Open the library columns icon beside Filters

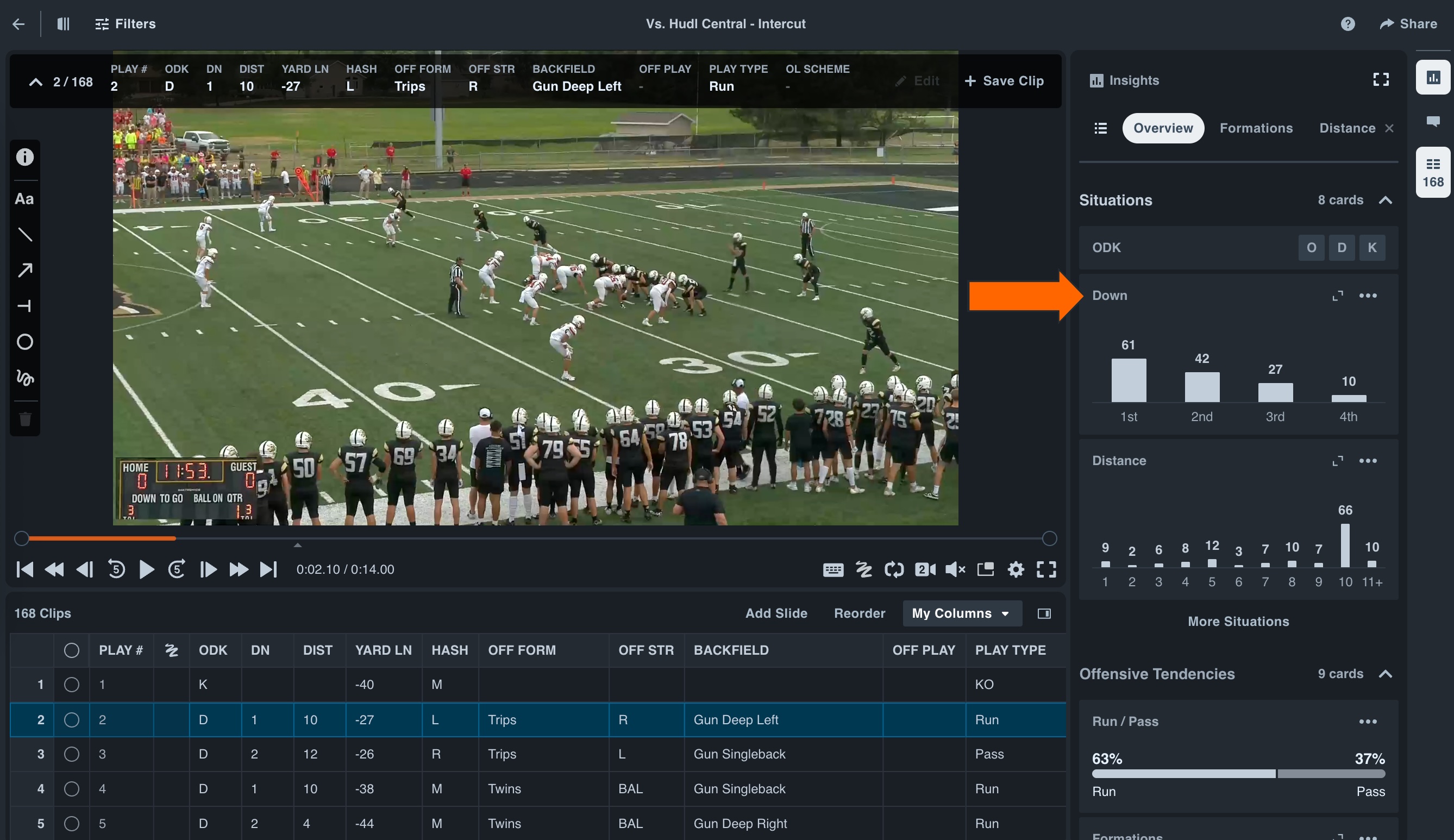[64, 24]
